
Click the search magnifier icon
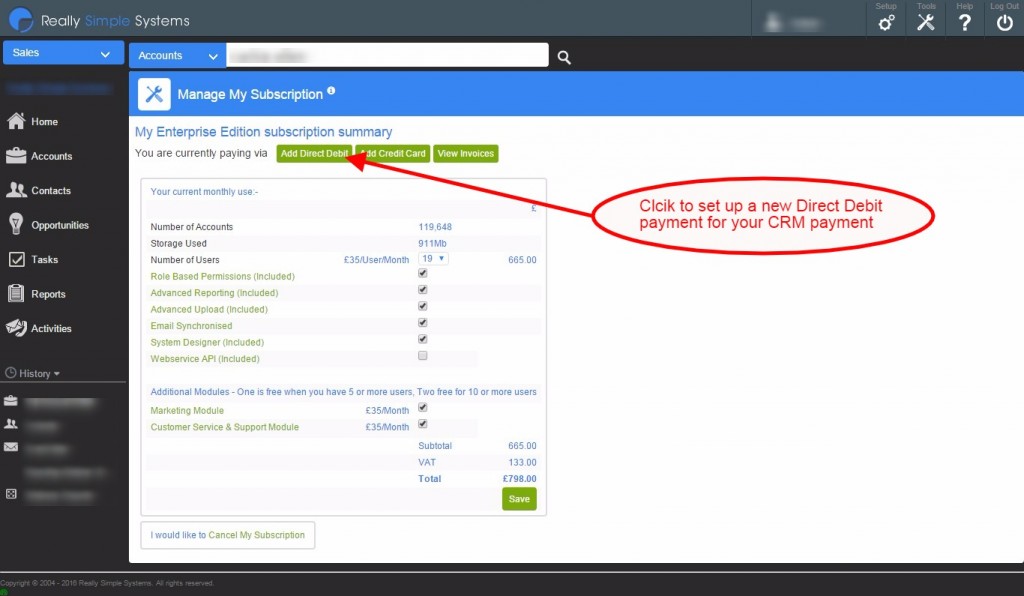point(563,57)
